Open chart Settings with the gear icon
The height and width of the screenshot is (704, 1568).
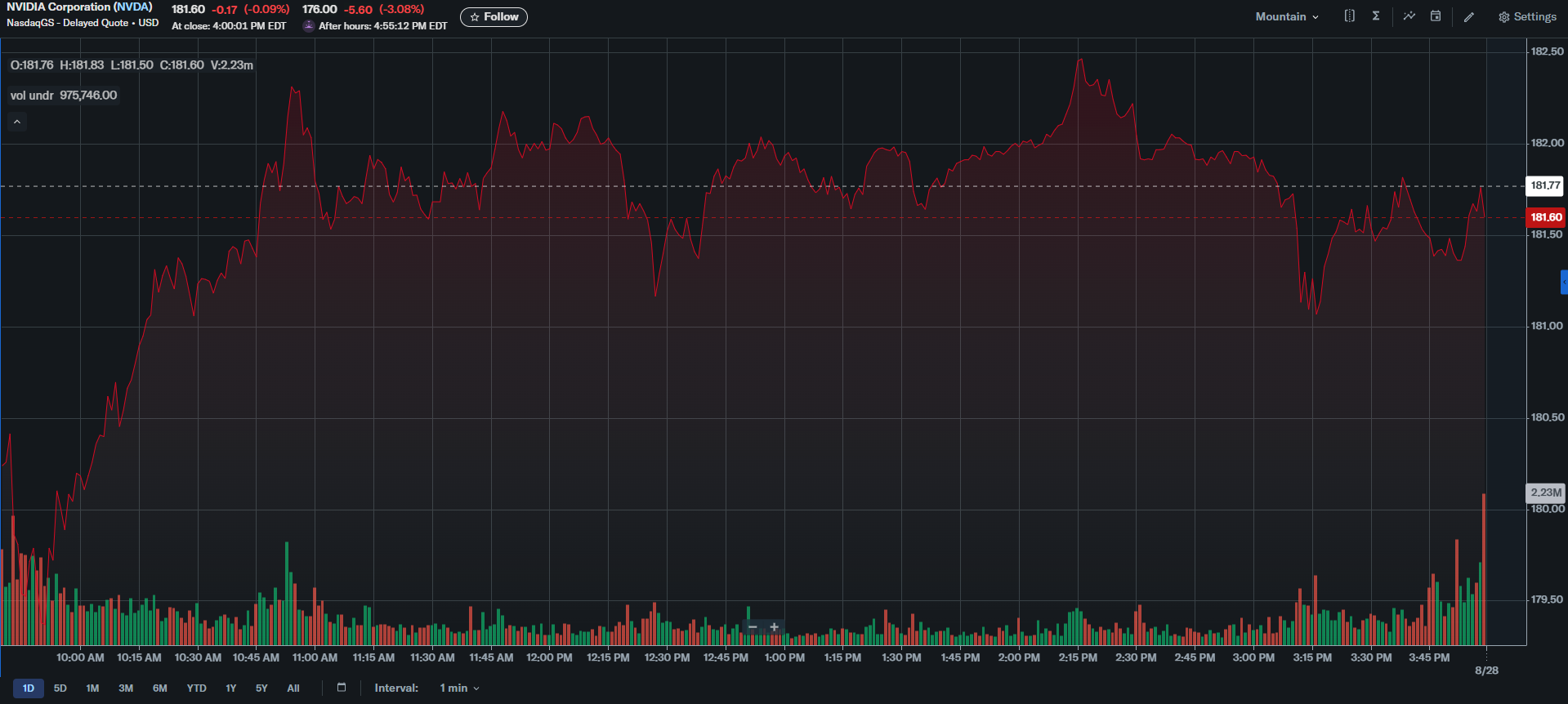point(1526,17)
